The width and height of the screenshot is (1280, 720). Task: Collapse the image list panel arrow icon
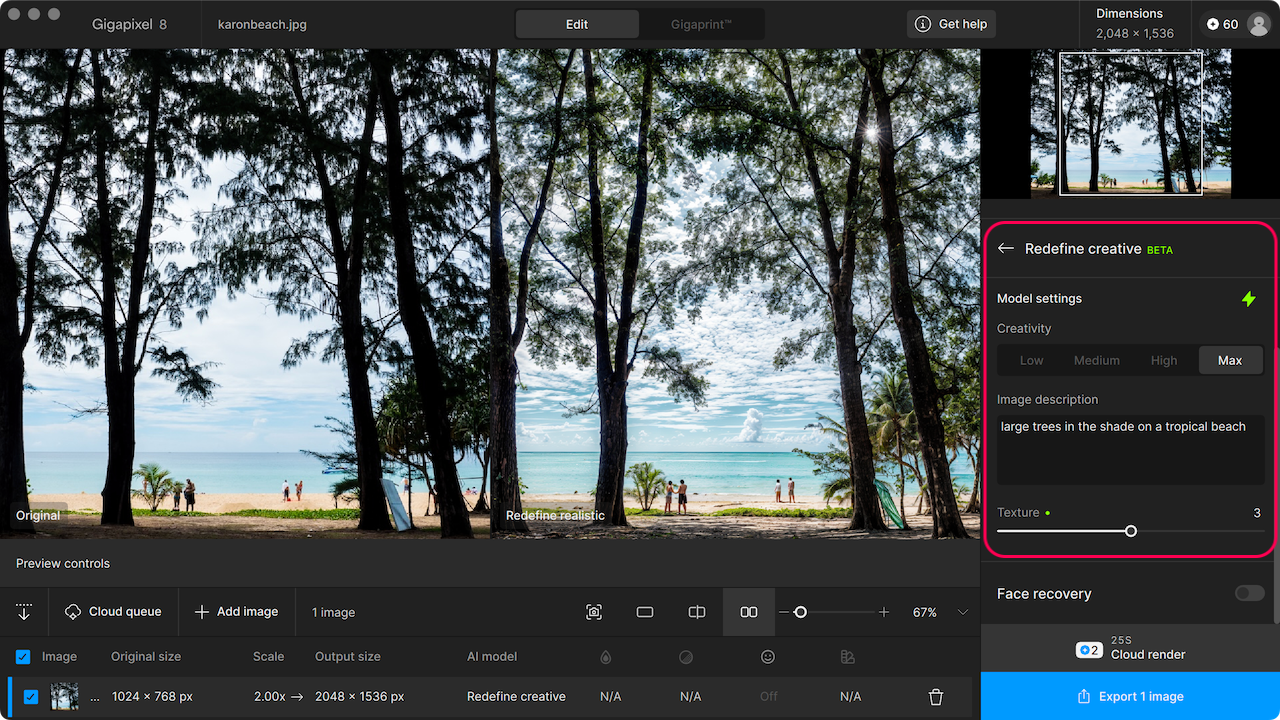24,612
